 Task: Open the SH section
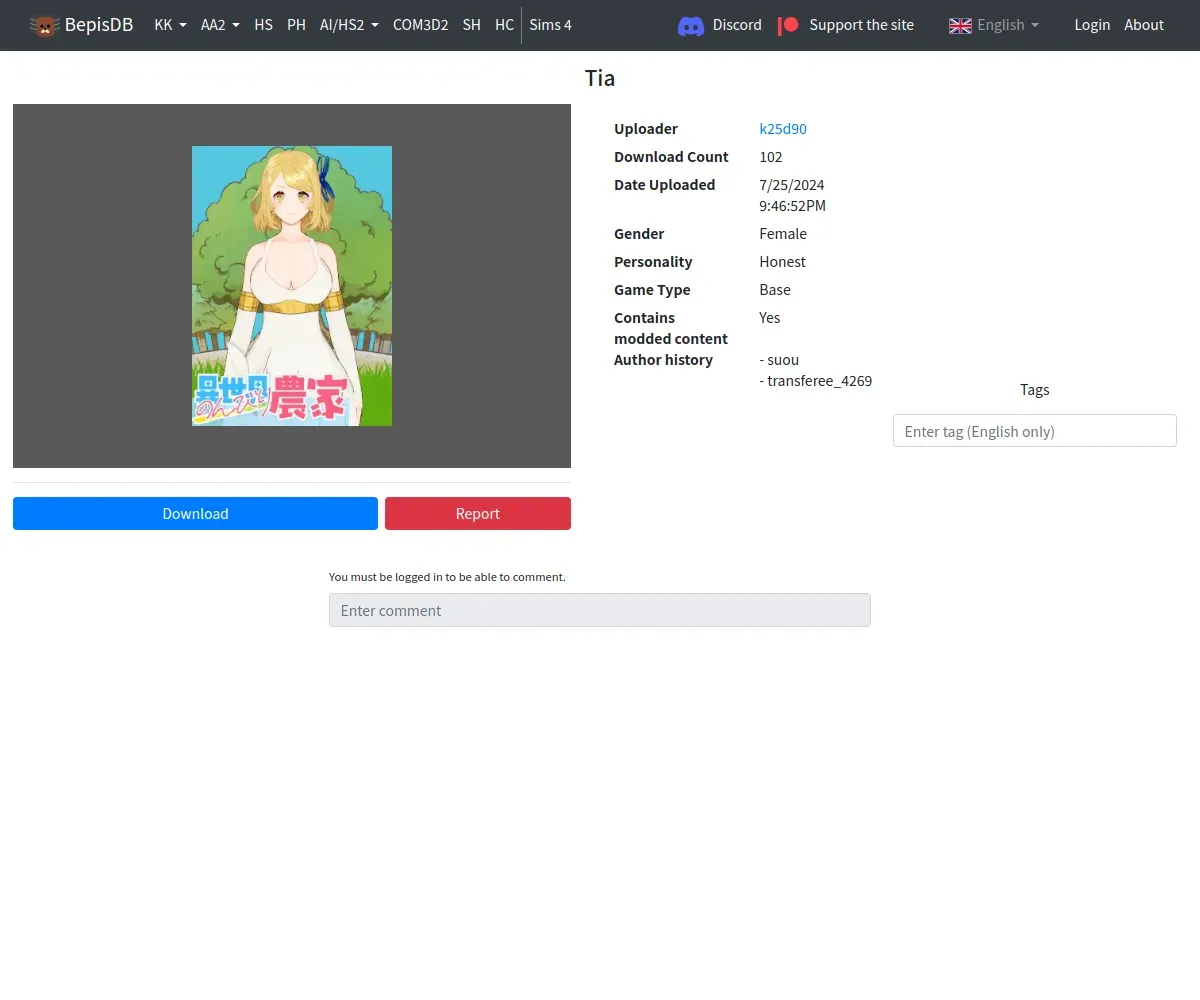(x=471, y=25)
